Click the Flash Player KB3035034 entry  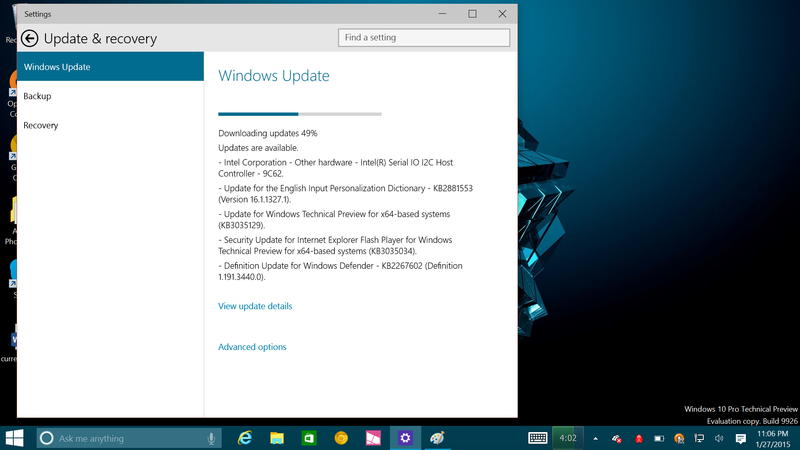[x=335, y=245]
